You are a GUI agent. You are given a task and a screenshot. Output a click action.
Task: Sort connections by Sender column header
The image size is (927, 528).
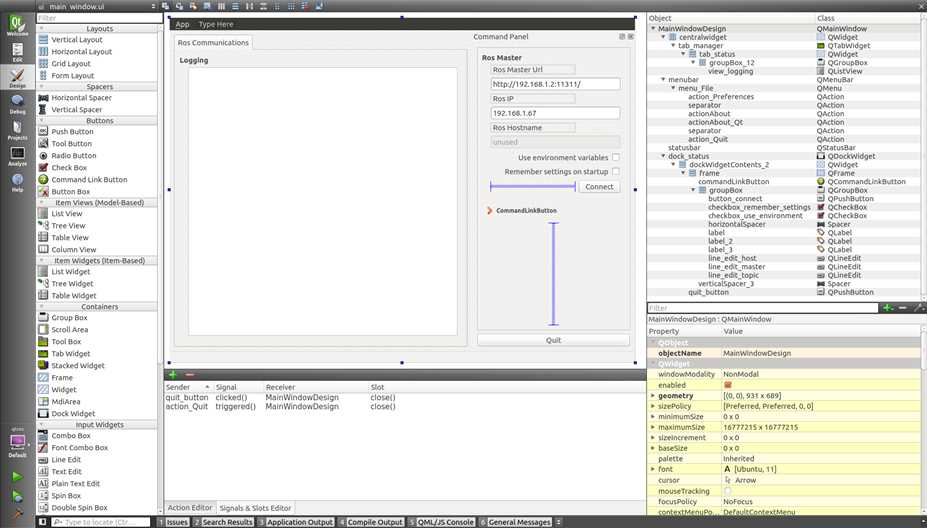(x=187, y=387)
